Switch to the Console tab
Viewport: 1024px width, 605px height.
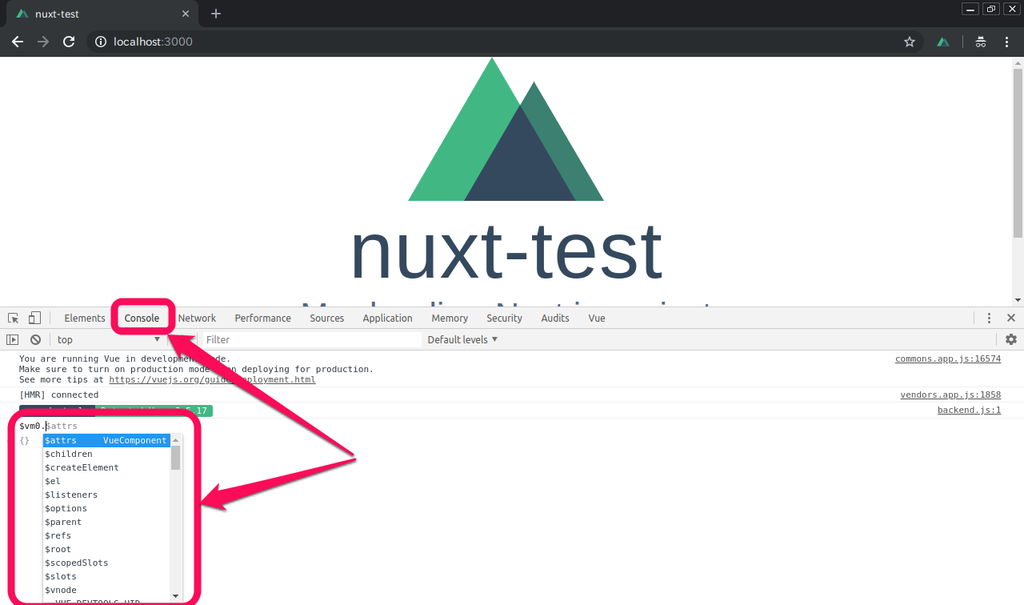coord(142,318)
